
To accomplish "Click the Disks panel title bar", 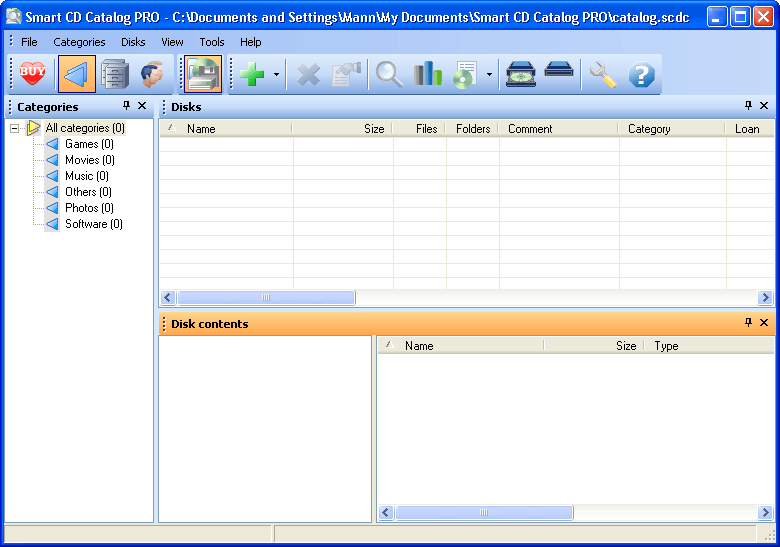I will tap(467, 106).
